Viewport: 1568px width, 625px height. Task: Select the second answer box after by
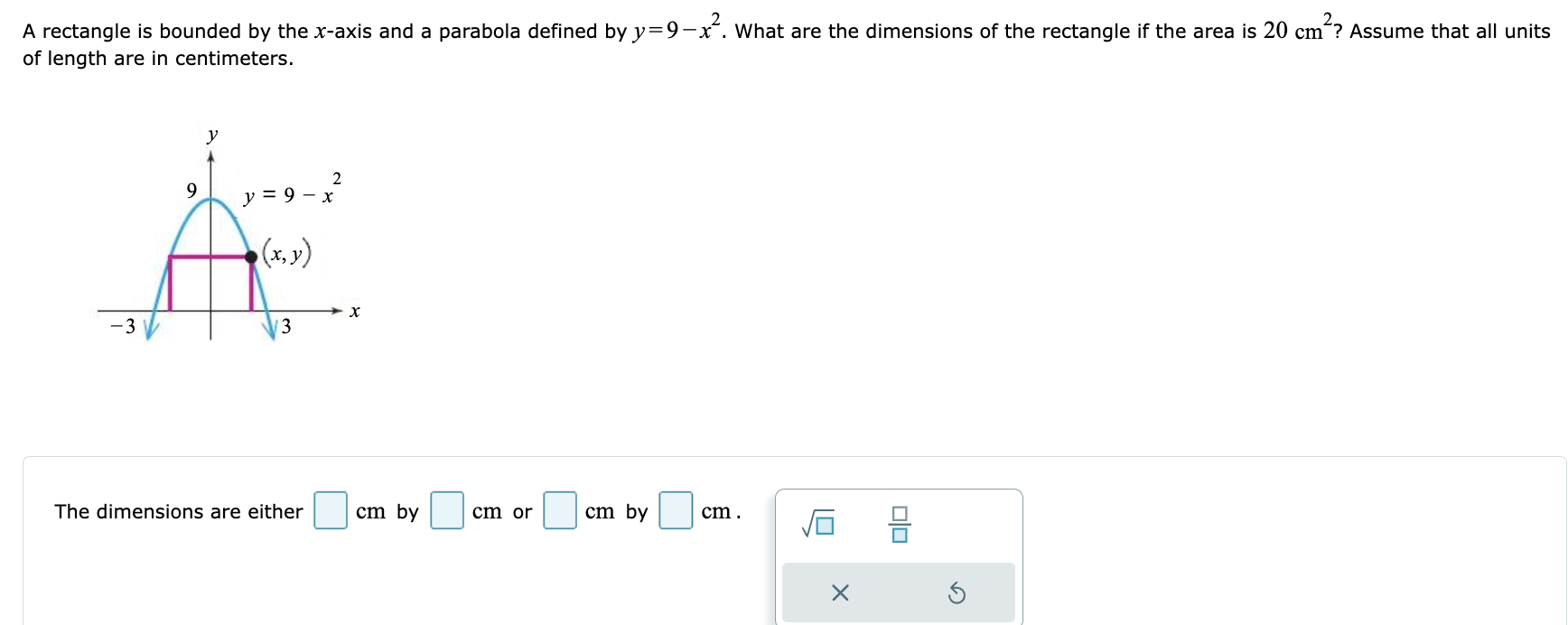[x=446, y=511]
